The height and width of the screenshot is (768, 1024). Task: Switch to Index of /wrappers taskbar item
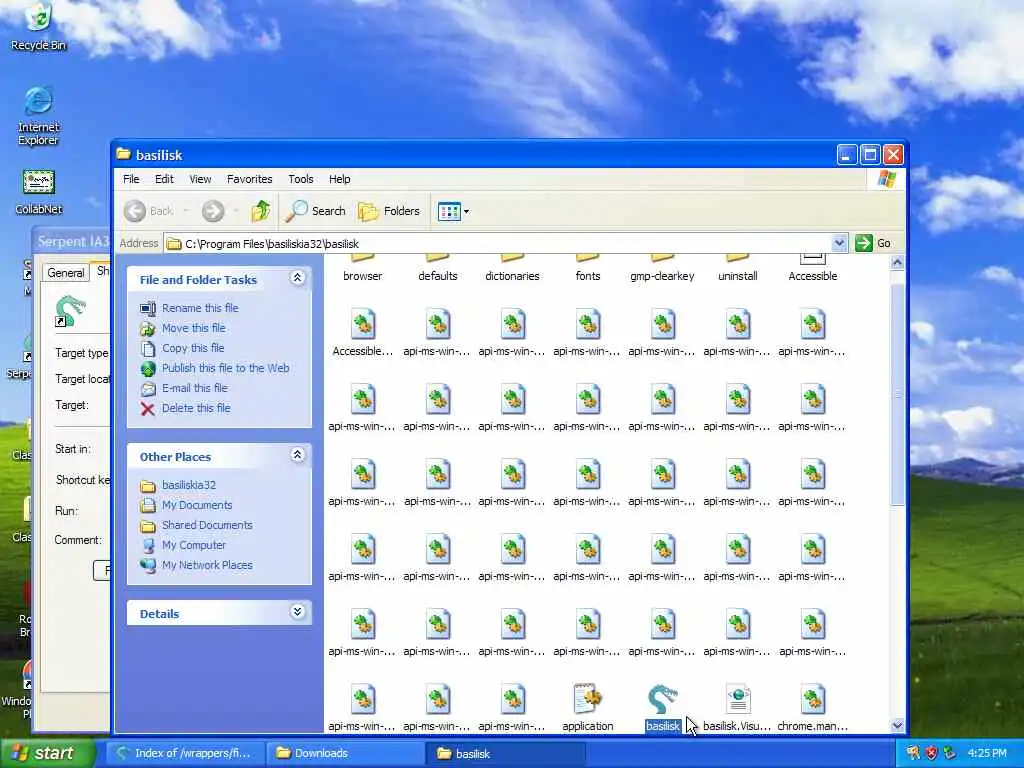(x=185, y=754)
